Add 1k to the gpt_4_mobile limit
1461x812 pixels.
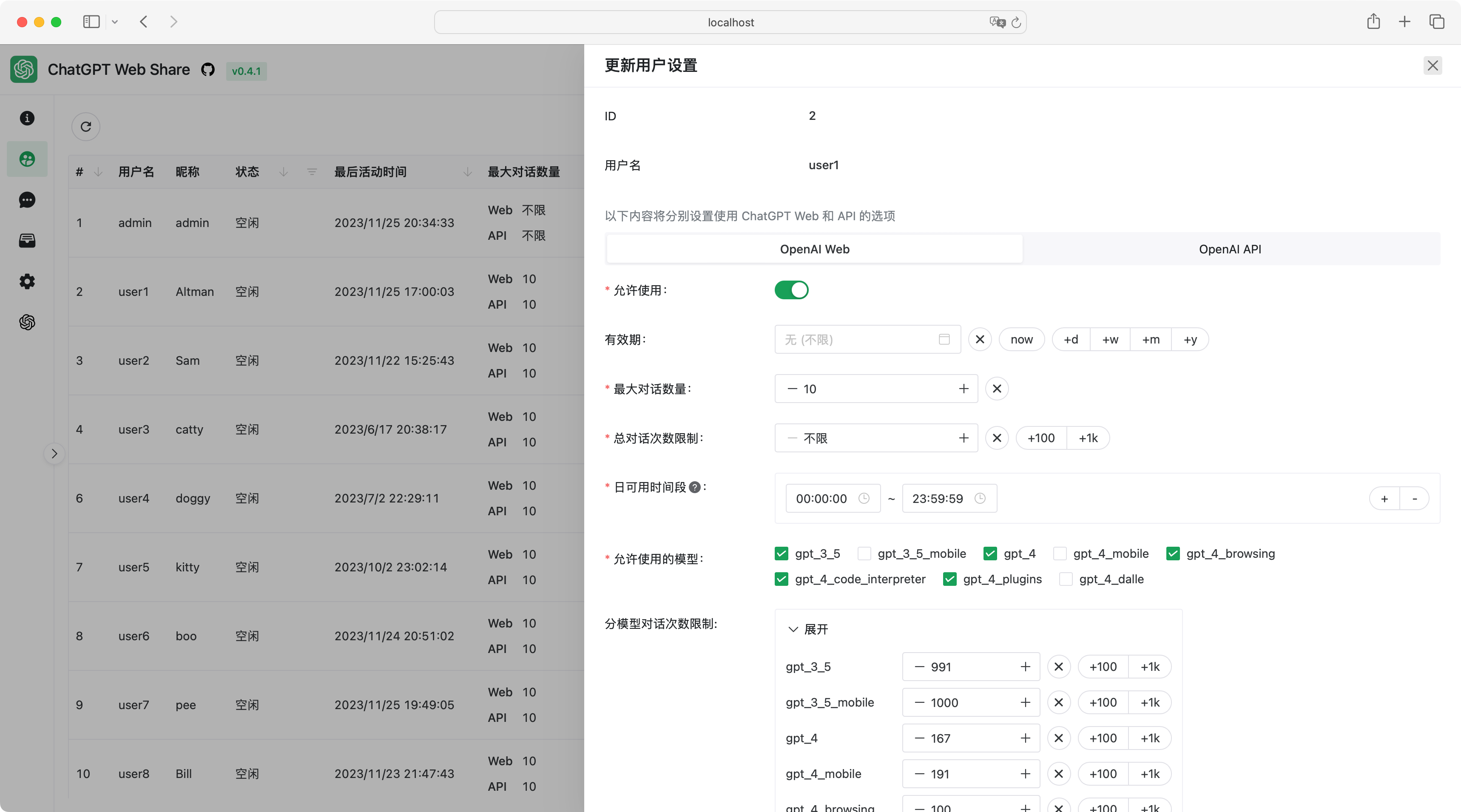[1150, 773]
